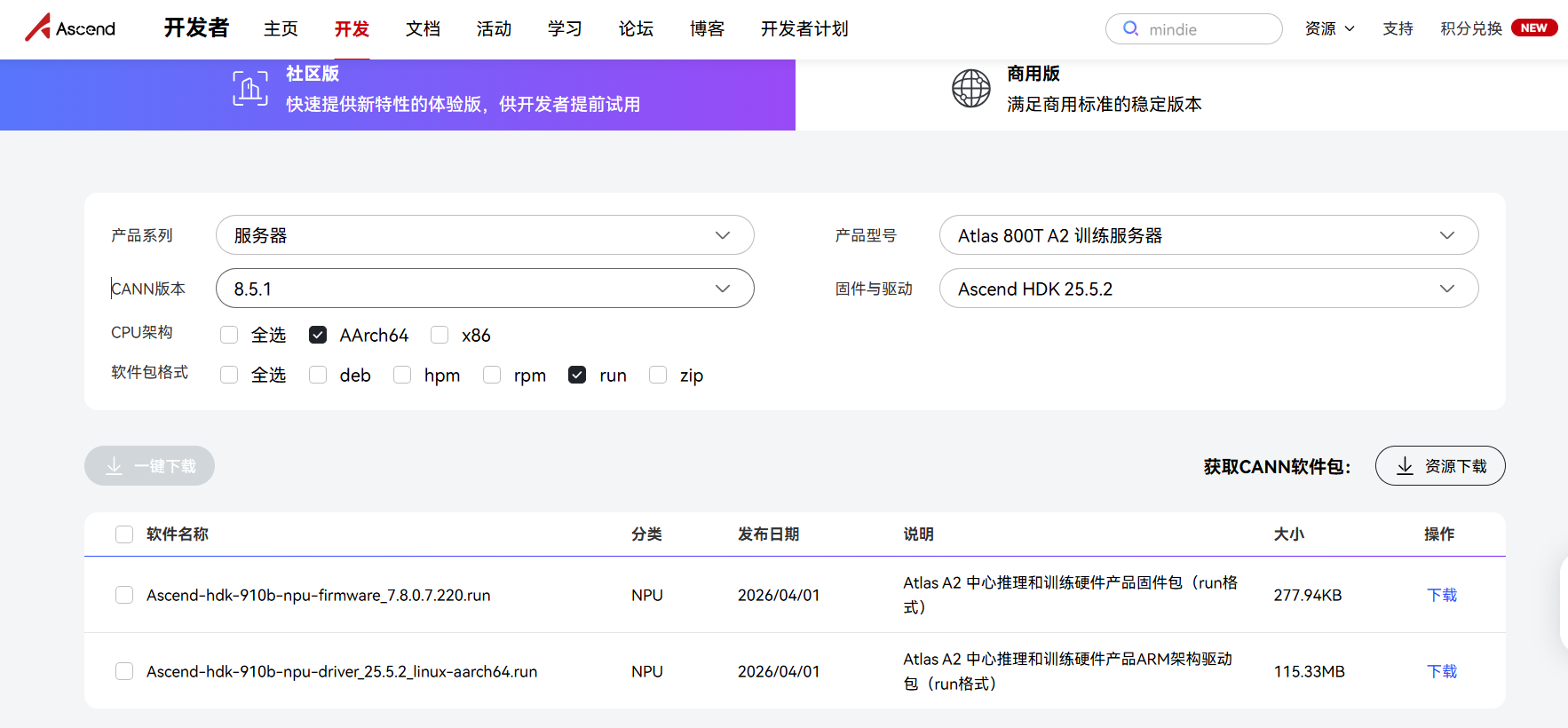Go to the 博客 page
1568x728 pixels.
(707, 28)
